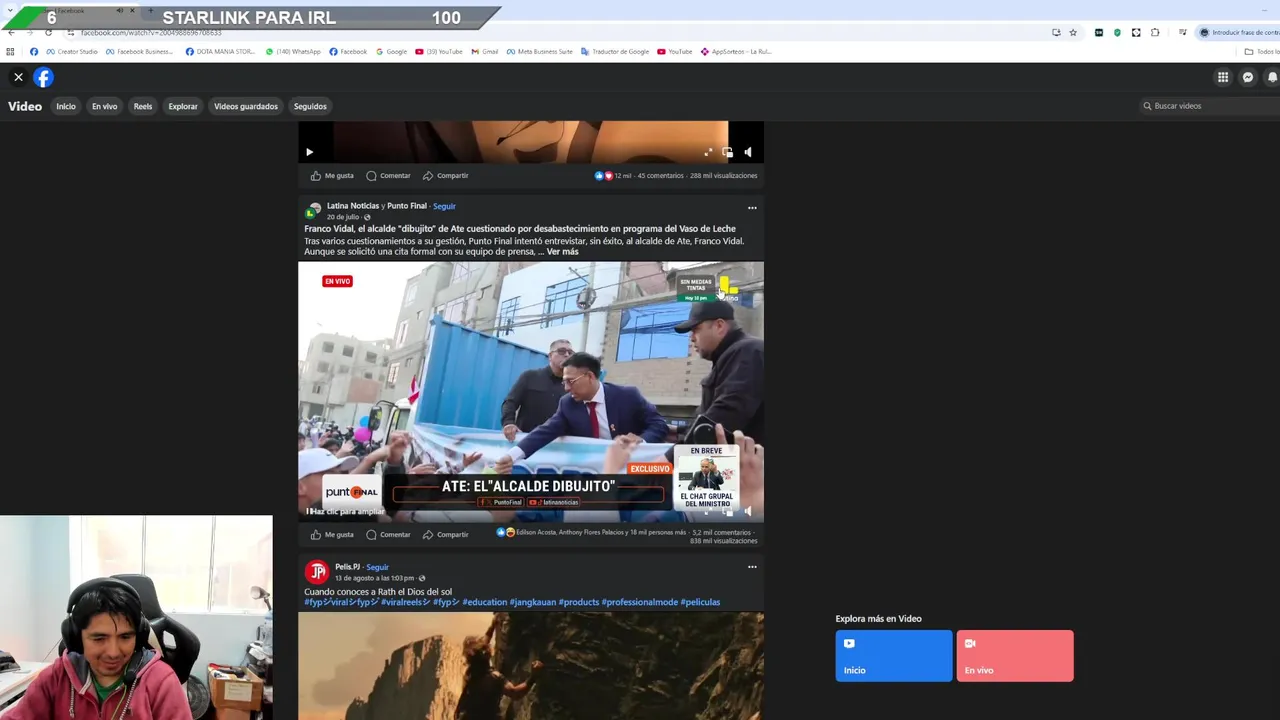
Task: Open the red En vivo explore card
Action: coord(1015,656)
